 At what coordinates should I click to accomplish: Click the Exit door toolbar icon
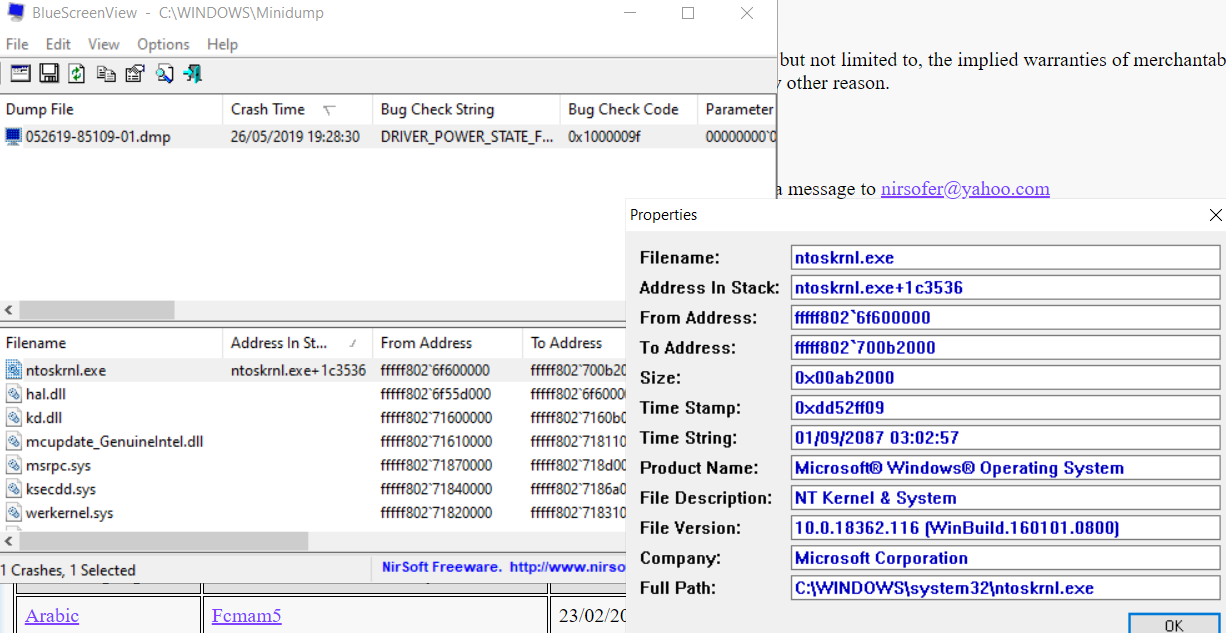[x=193, y=73]
